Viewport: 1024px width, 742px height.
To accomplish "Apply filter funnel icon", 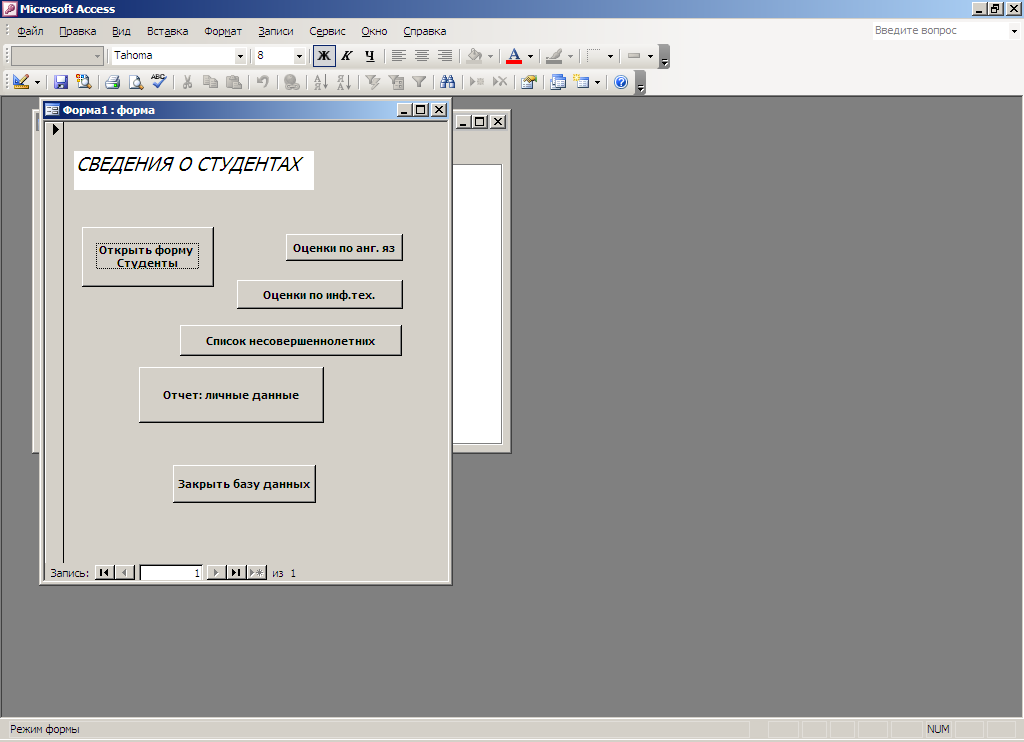I will click(419, 82).
